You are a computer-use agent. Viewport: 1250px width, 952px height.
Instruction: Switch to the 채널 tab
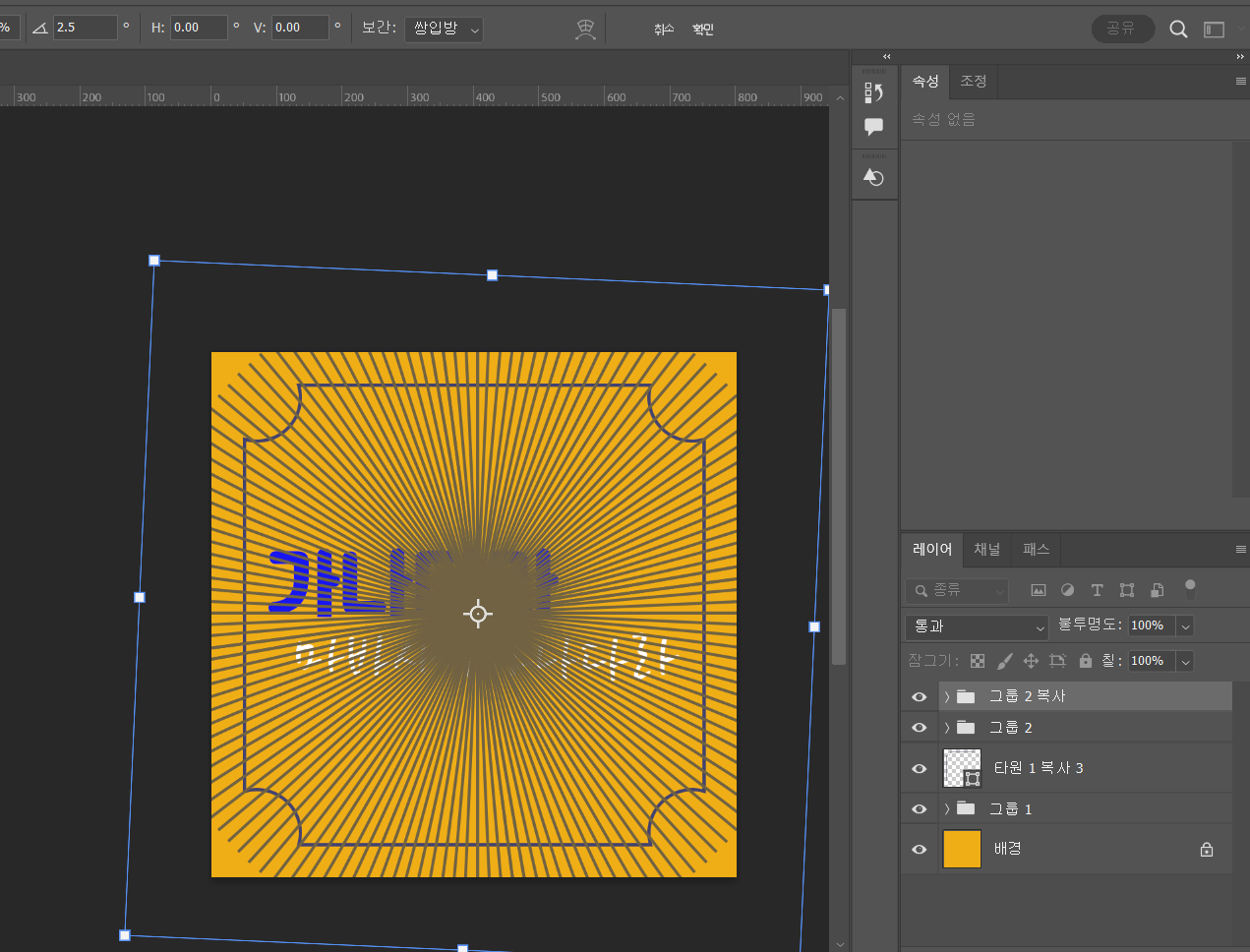coord(987,550)
